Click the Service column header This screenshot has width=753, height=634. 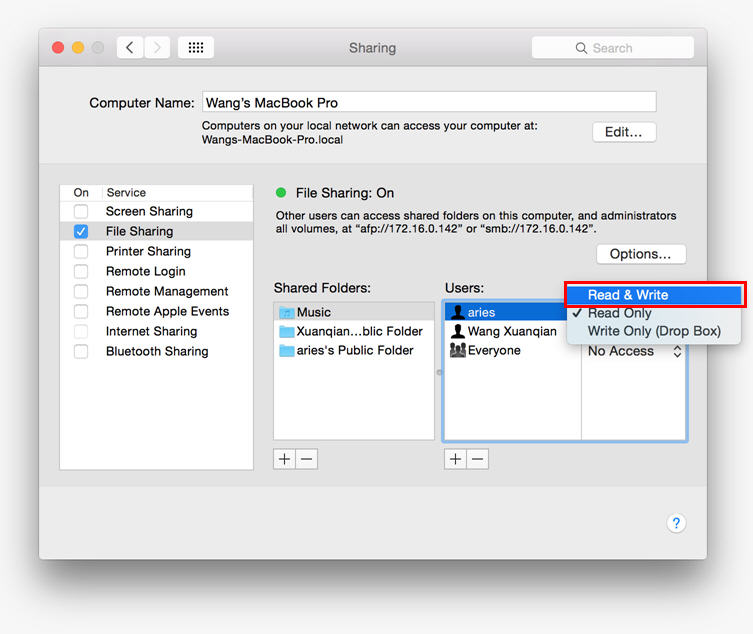point(177,193)
